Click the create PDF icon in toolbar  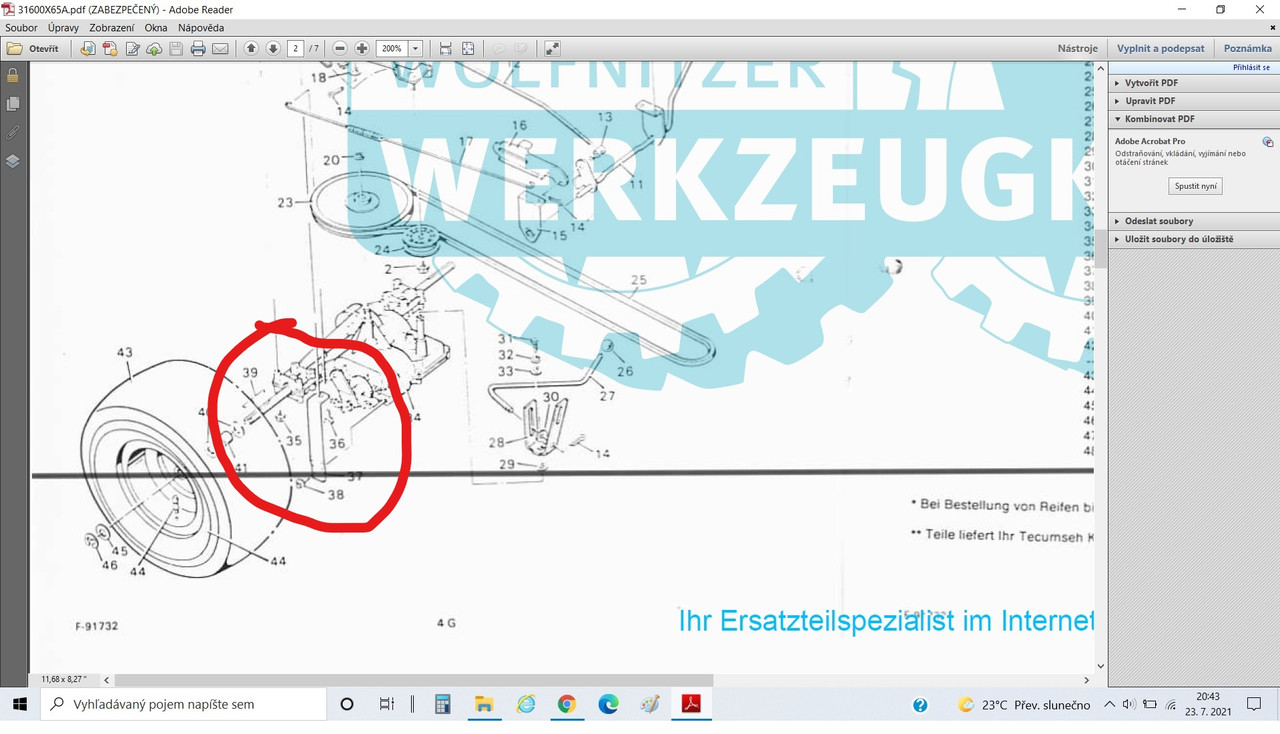110,48
